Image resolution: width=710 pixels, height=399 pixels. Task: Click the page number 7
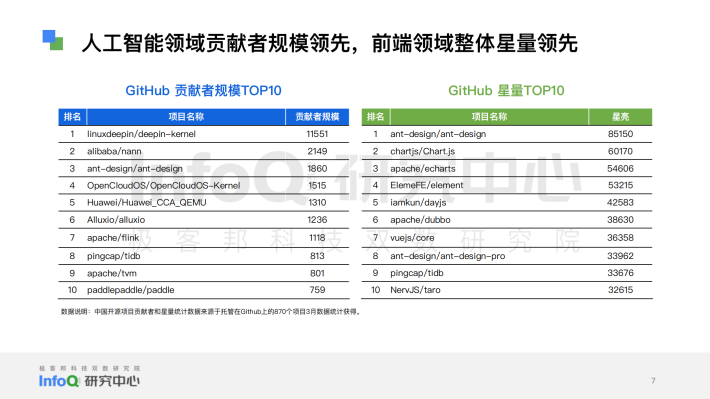coord(653,380)
